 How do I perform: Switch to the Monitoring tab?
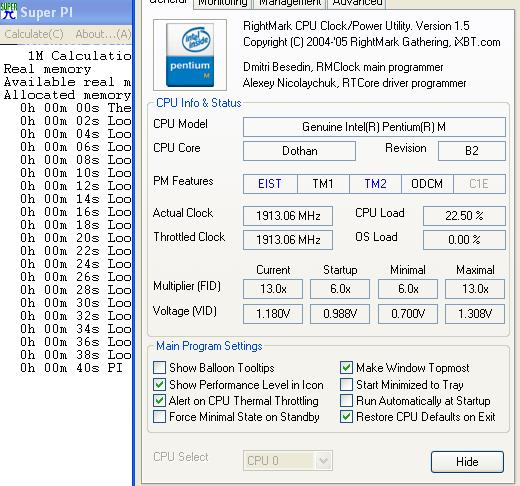pyautogui.click(x=223, y=4)
